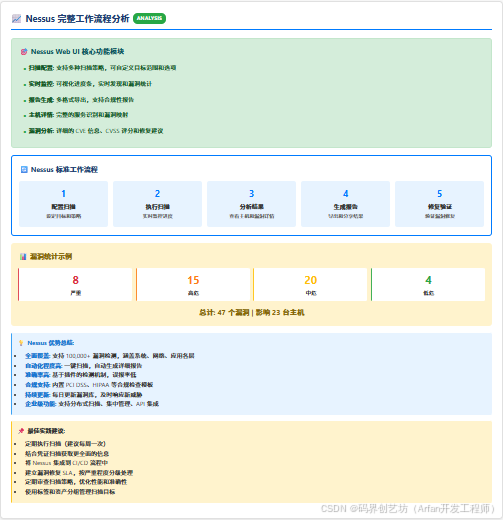Select the 8 严重 vulnerabilities stat card
Screen dimensions: 503x520
75,285
